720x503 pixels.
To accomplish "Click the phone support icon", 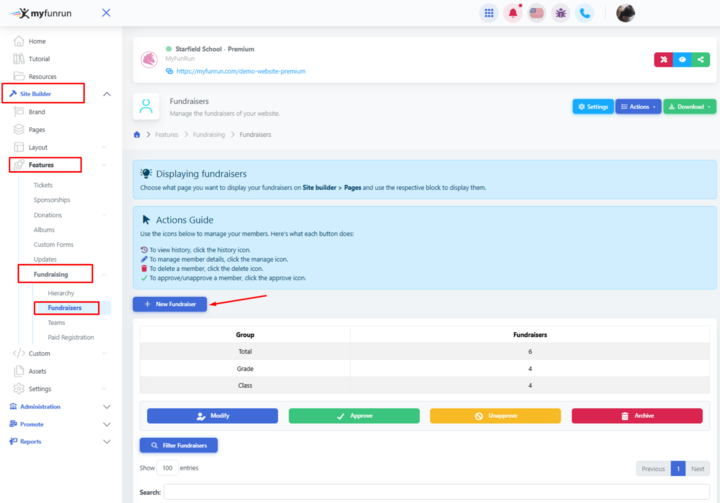I will [x=585, y=13].
